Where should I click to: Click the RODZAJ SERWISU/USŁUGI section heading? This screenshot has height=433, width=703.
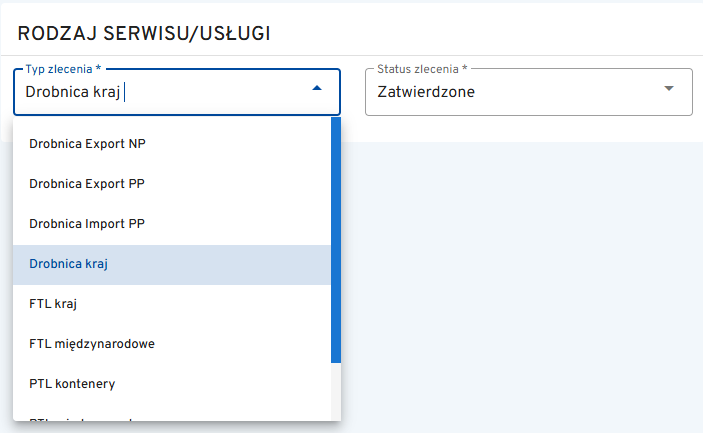point(145,33)
